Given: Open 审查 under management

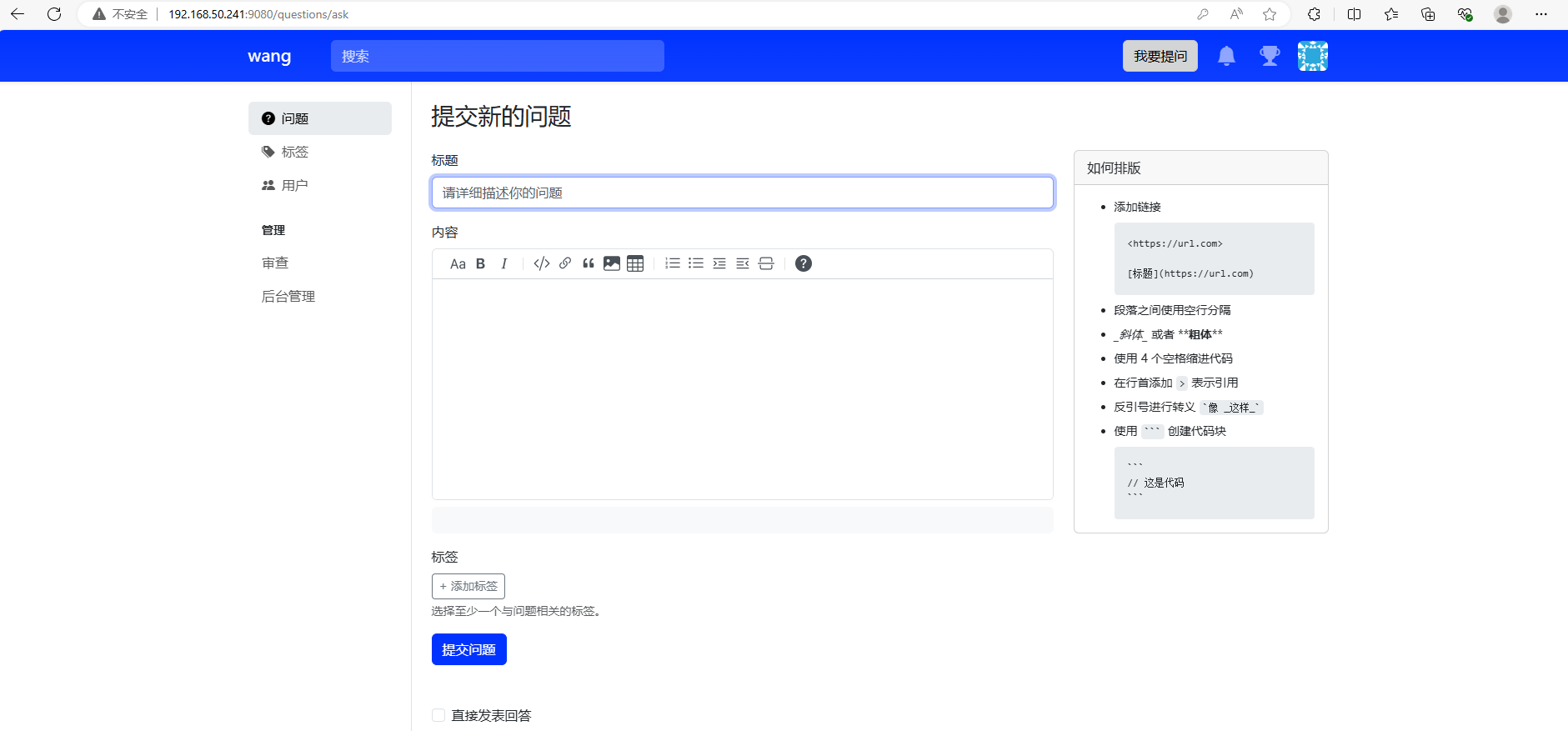Looking at the screenshot, I should point(275,263).
